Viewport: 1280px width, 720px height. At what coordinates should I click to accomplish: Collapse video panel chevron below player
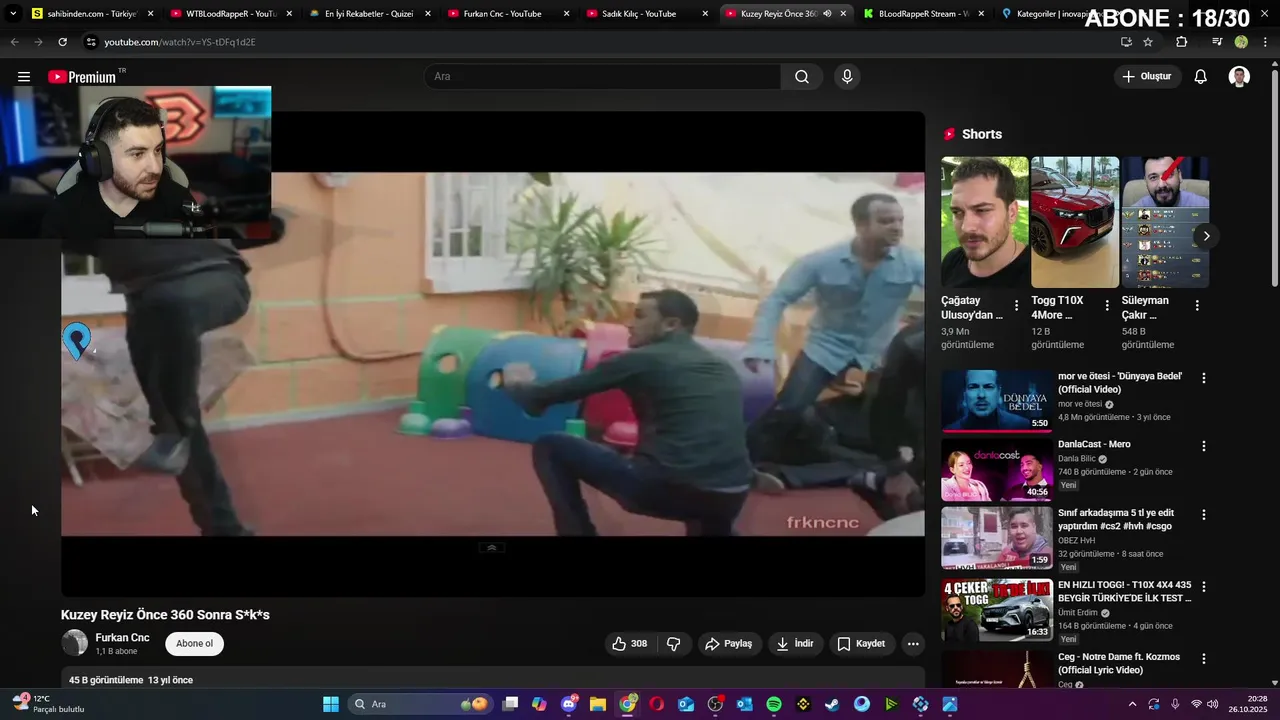point(491,548)
